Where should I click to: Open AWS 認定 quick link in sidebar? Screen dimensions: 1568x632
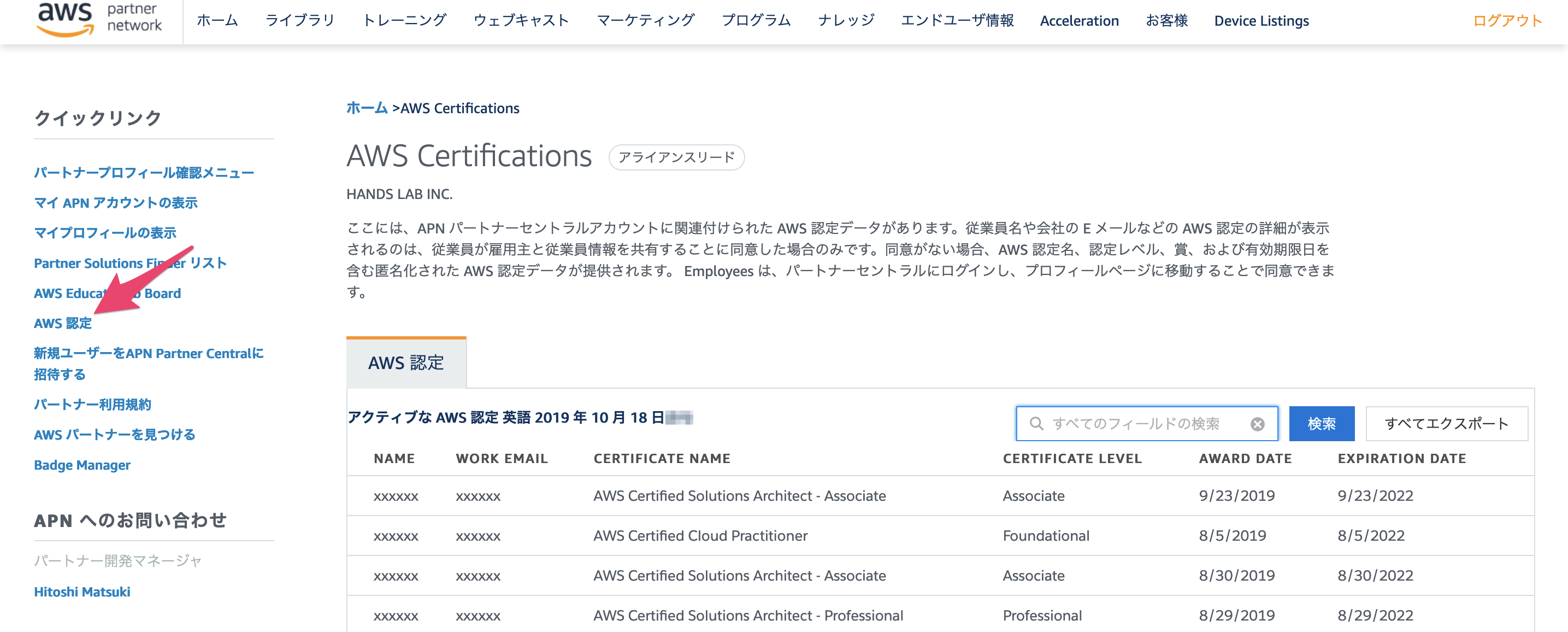pyautogui.click(x=63, y=323)
